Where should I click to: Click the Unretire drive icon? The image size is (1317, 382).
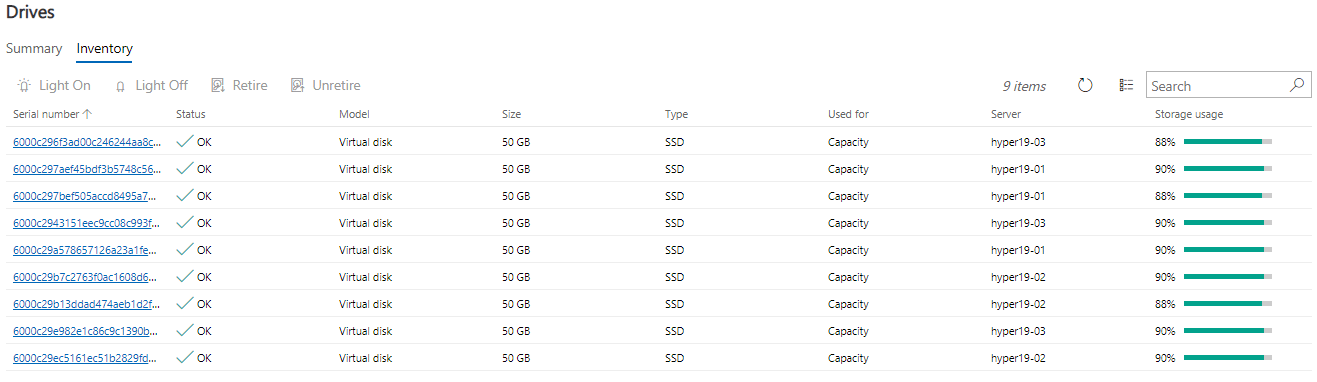297,86
